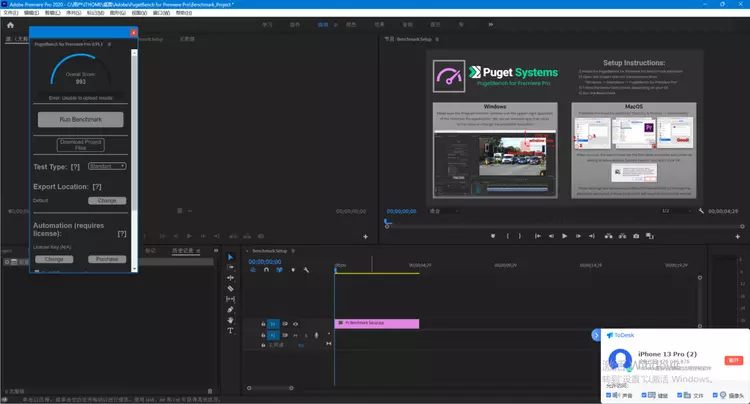Collapse ToDesk panel with blue arrow
Viewport: 750px width, 404px height.
point(596,335)
